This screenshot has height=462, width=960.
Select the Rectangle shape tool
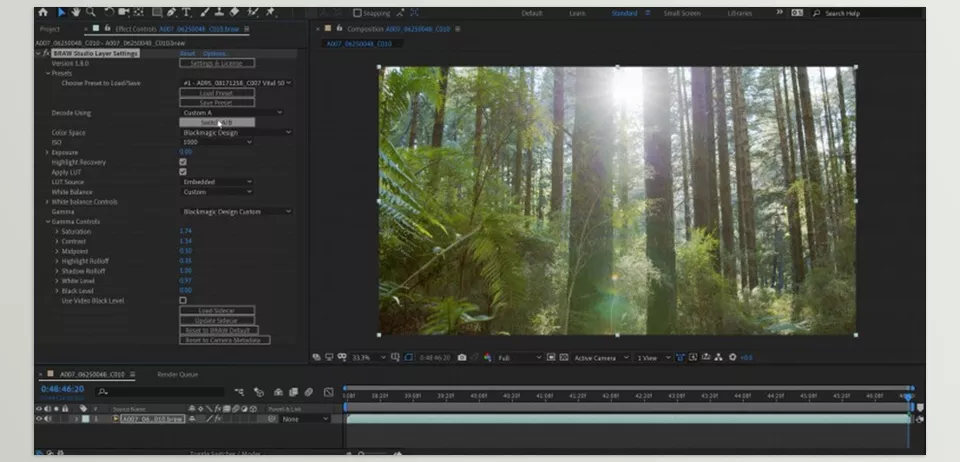pos(157,12)
